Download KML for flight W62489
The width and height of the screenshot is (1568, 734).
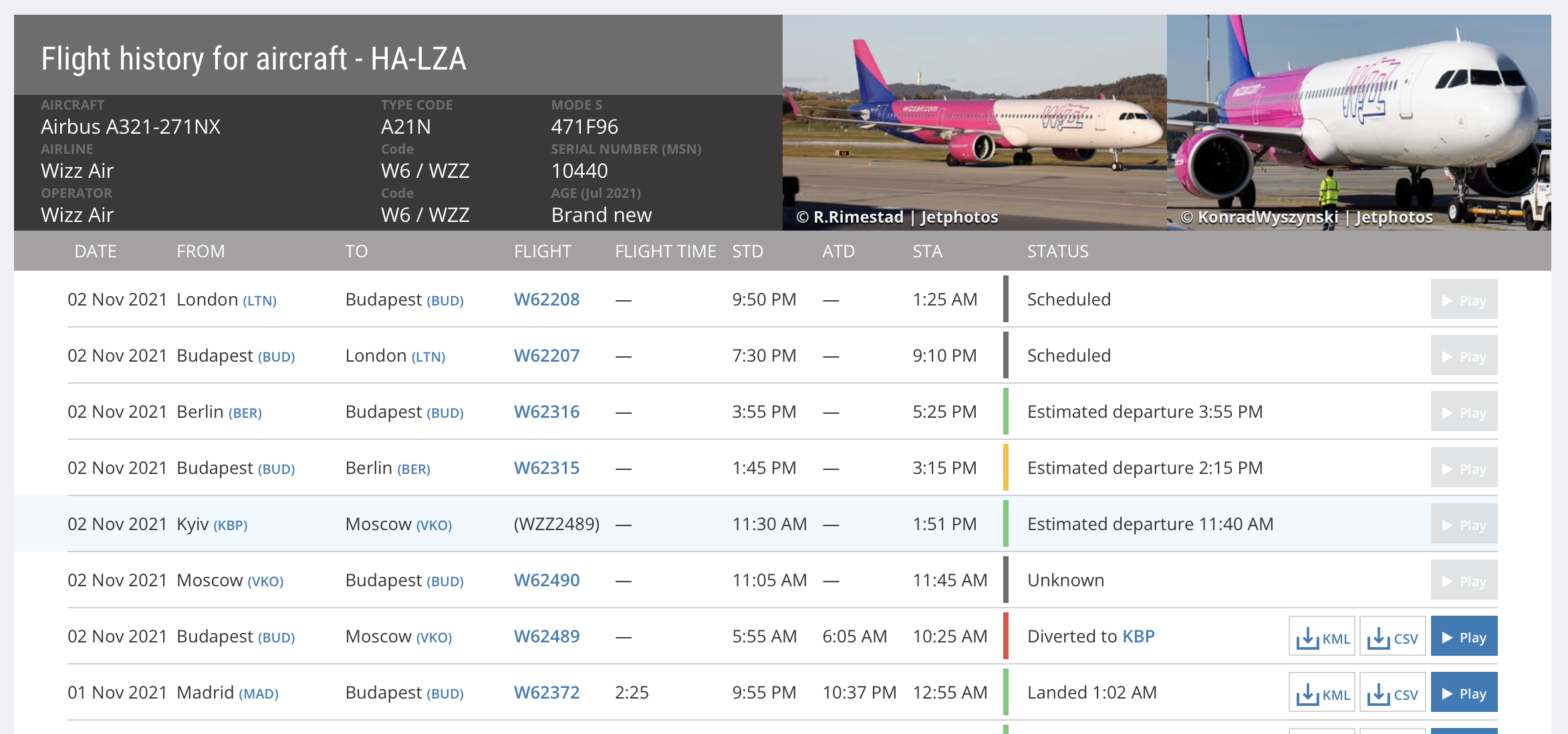tap(1321, 637)
